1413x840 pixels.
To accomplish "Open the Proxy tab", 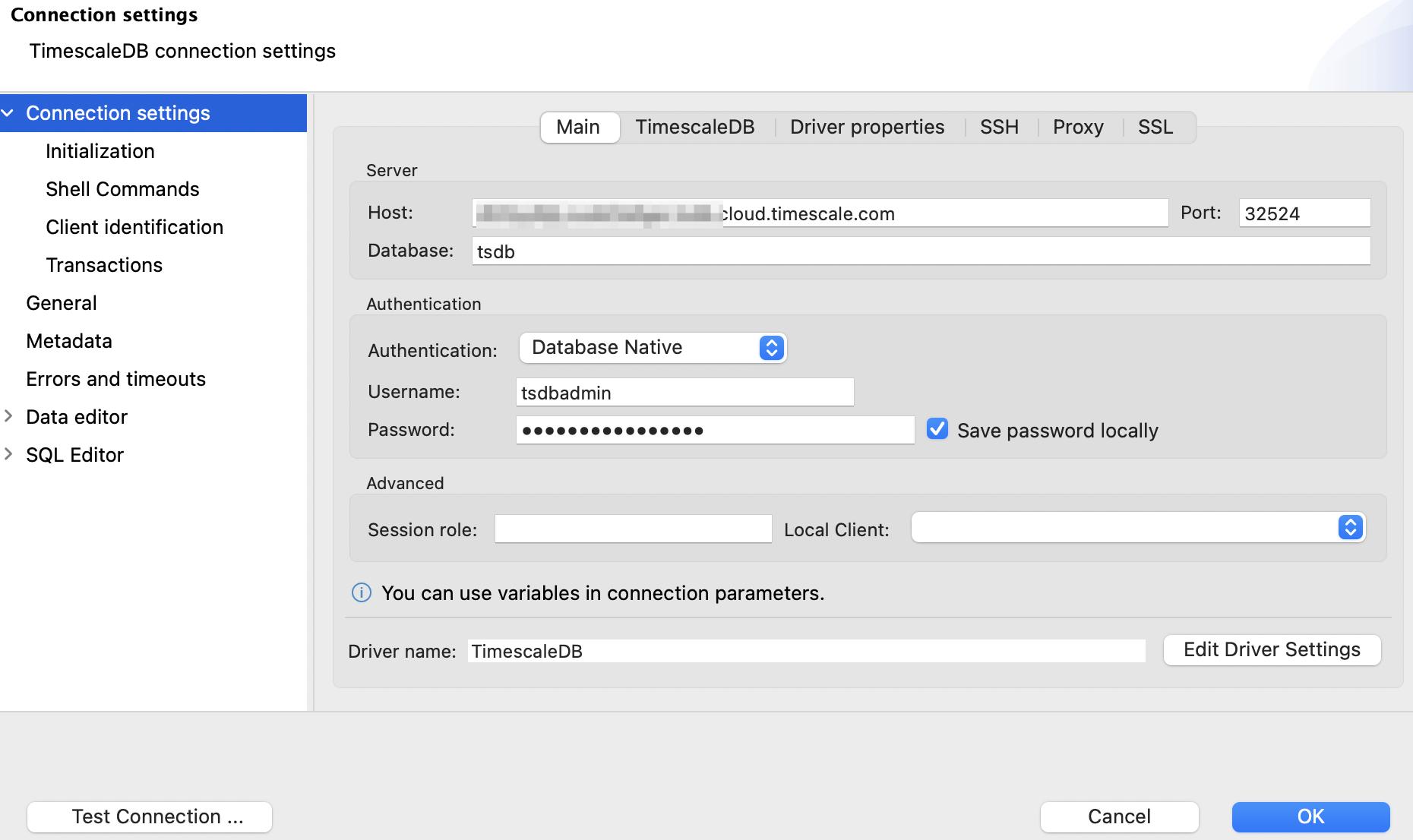I will 1078,127.
